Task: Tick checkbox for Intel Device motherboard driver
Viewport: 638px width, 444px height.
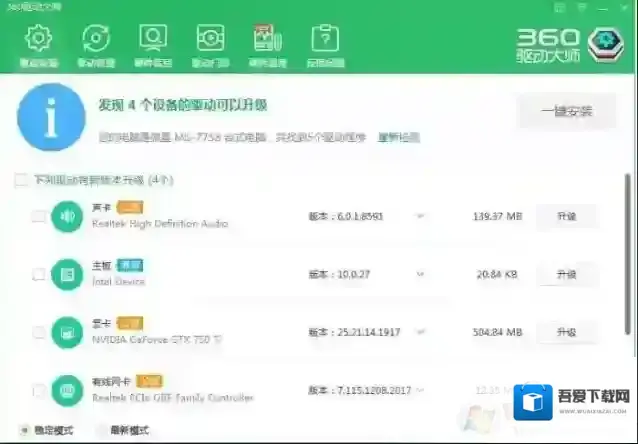Action: tap(38, 274)
